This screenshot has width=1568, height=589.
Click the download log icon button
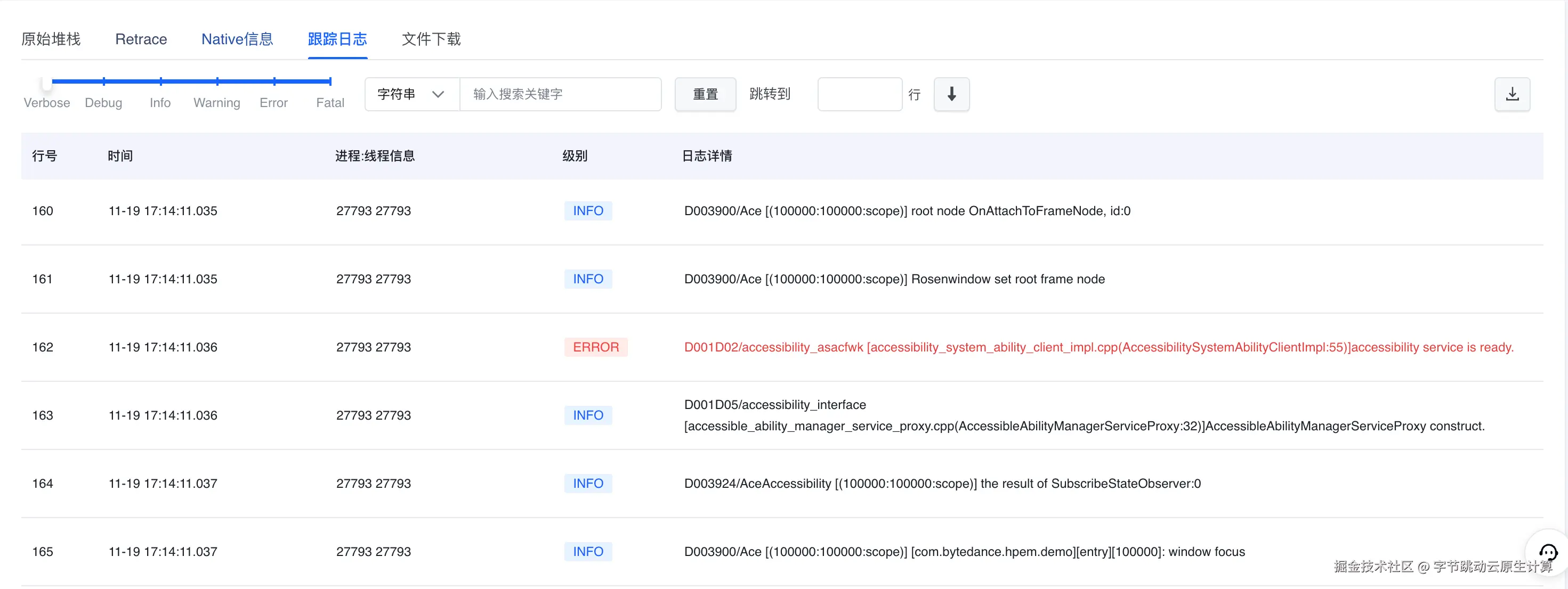coord(1512,94)
